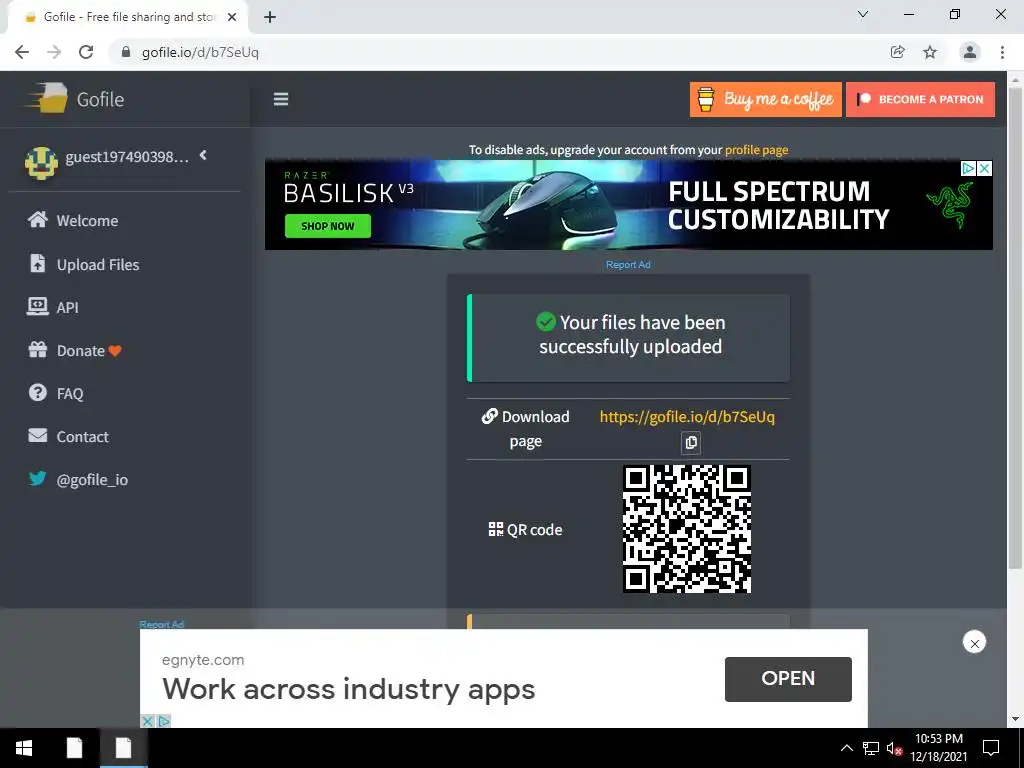Click Become a Patron button

click(x=920, y=99)
